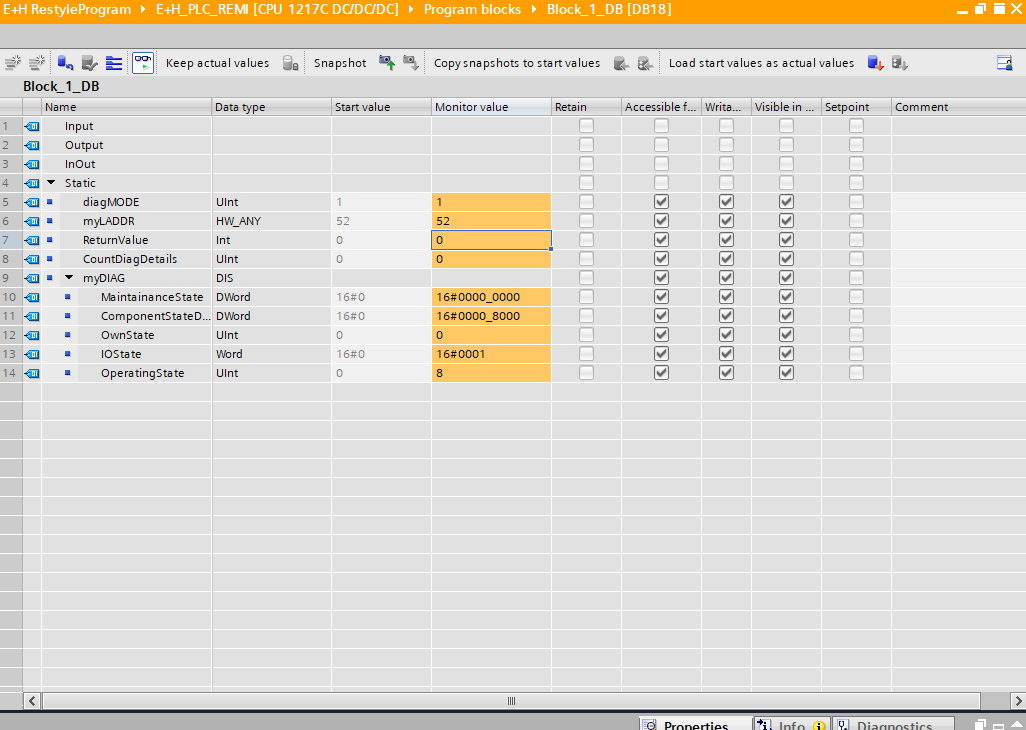Collapse the Static section

[x=51, y=183]
